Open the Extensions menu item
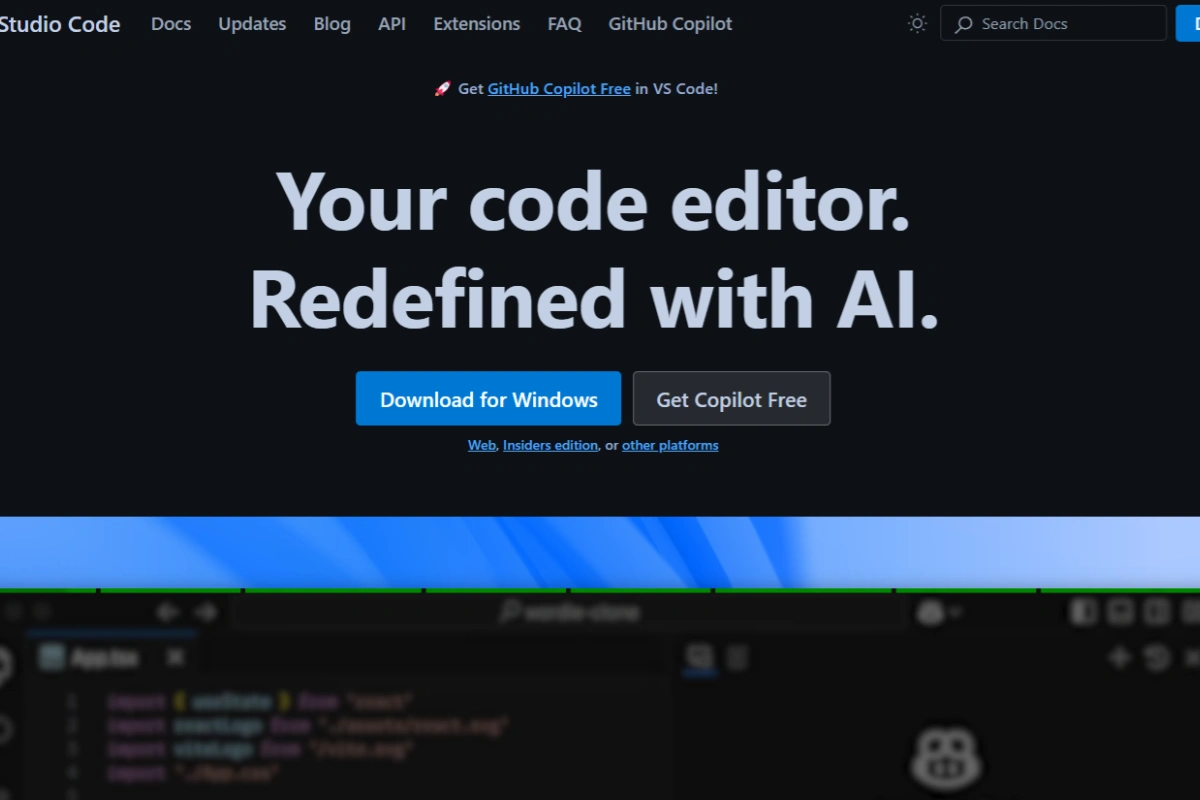This screenshot has width=1200, height=800. pyautogui.click(x=477, y=24)
